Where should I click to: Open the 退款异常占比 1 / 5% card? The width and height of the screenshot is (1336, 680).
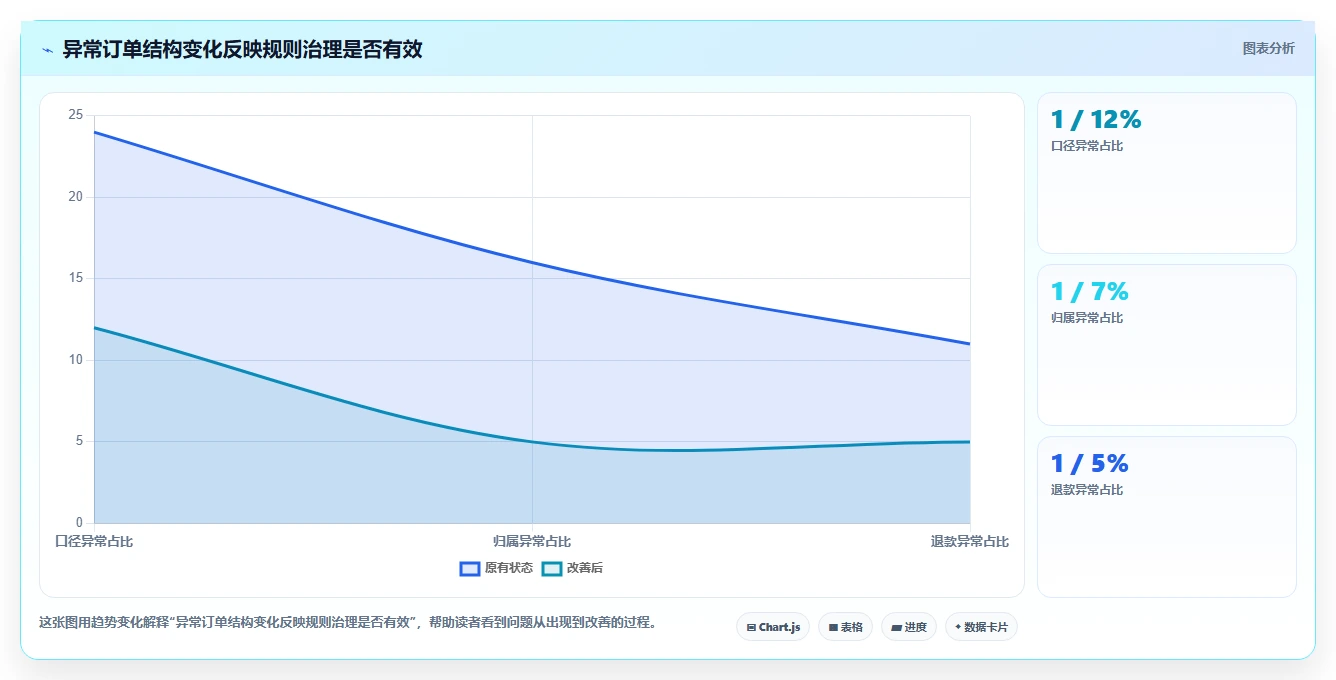coord(1166,517)
